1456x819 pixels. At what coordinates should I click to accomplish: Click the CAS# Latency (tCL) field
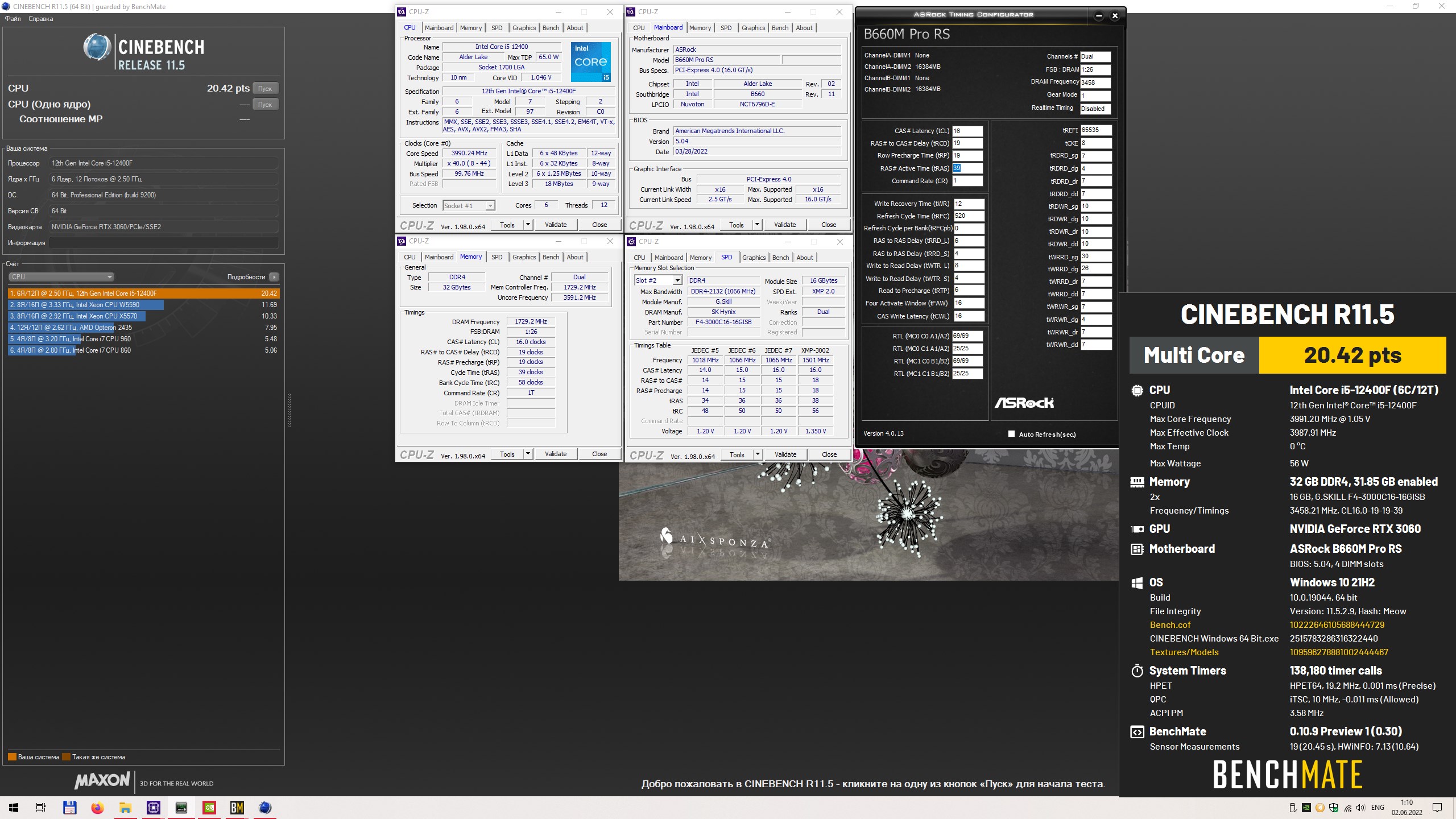pyautogui.click(x=967, y=131)
